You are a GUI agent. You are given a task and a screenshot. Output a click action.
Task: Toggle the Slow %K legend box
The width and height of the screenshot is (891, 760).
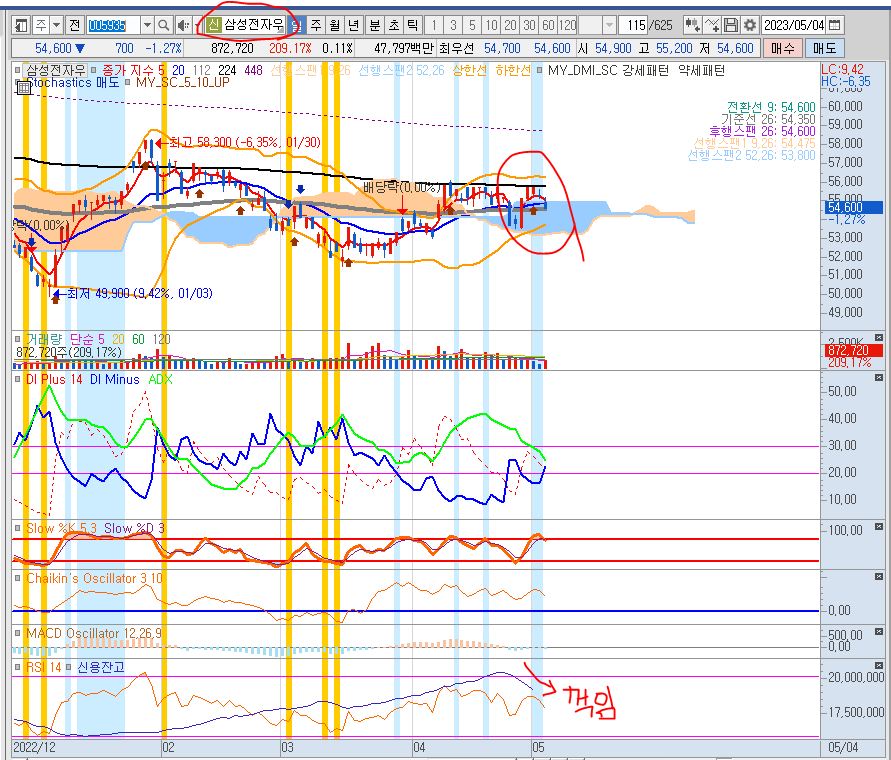click(18, 528)
